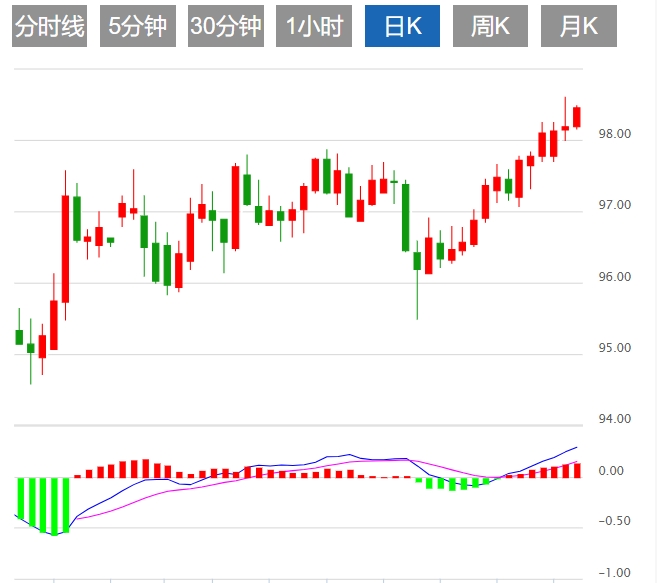This screenshot has width=657, height=583.
Task: Click the rightmost red MACD histogram bar
Action: (577, 470)
